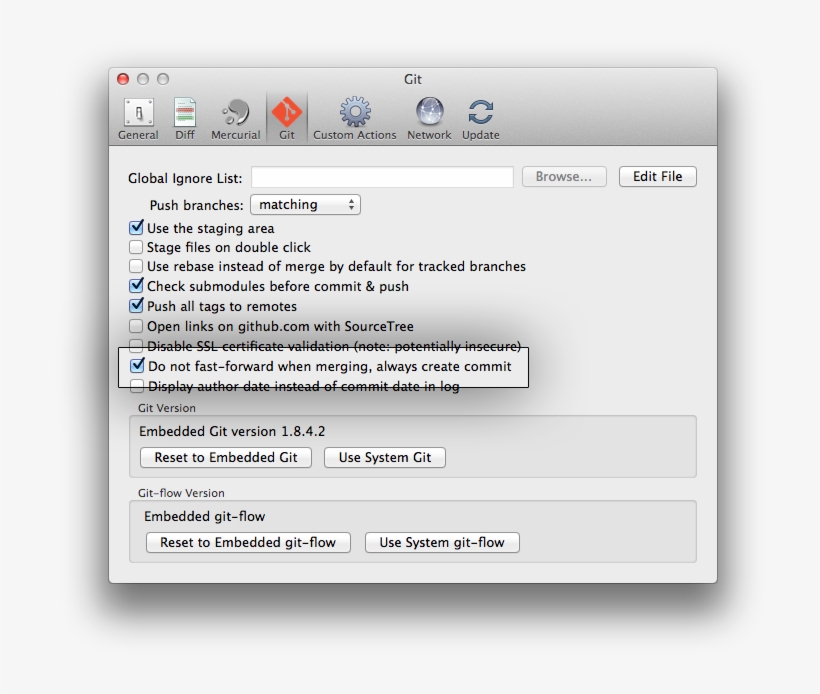This screenshot has width=820, height=694.
Task: Click the Global Ignore List field
Action: click(x=382, y=176)
